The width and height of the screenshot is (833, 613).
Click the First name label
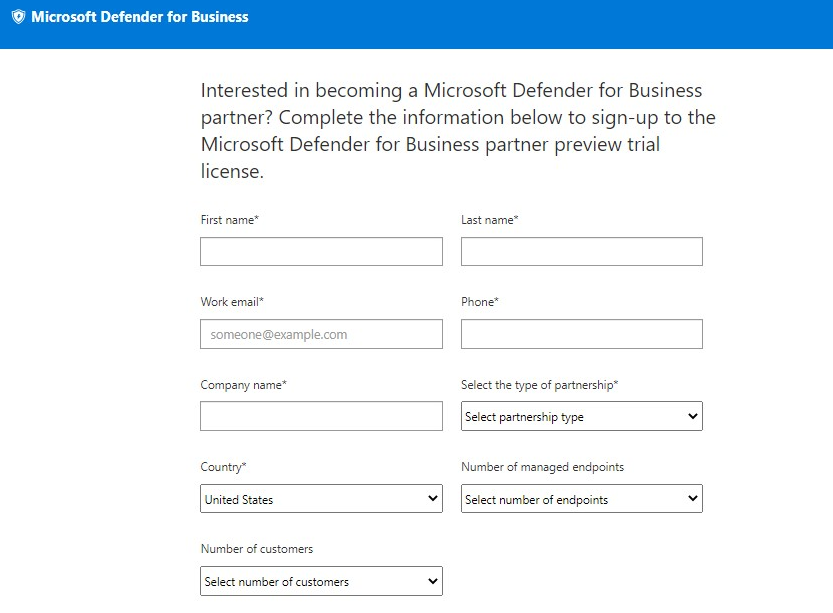tap(230, 220)
